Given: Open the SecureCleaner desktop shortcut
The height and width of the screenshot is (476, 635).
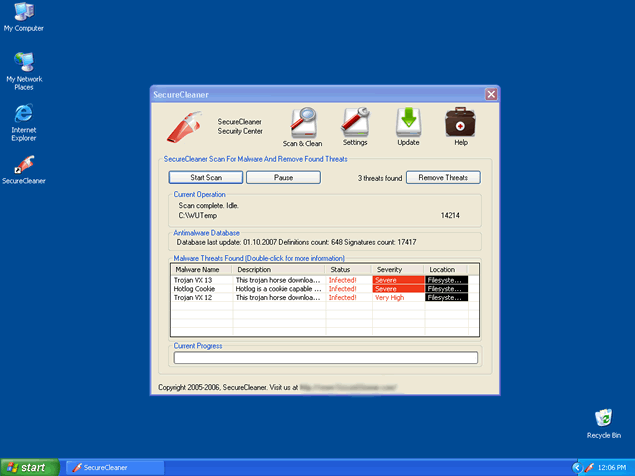Looking at the screenshot, I should pyautogui.click(x=23, y=163).
